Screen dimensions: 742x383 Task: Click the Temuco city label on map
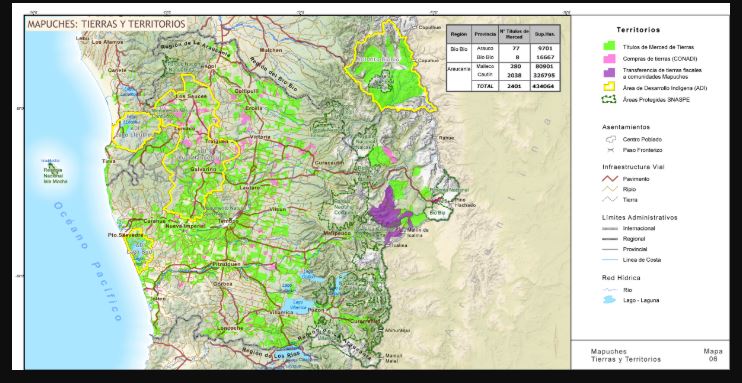pyautogui.click(x=226, y=221)
